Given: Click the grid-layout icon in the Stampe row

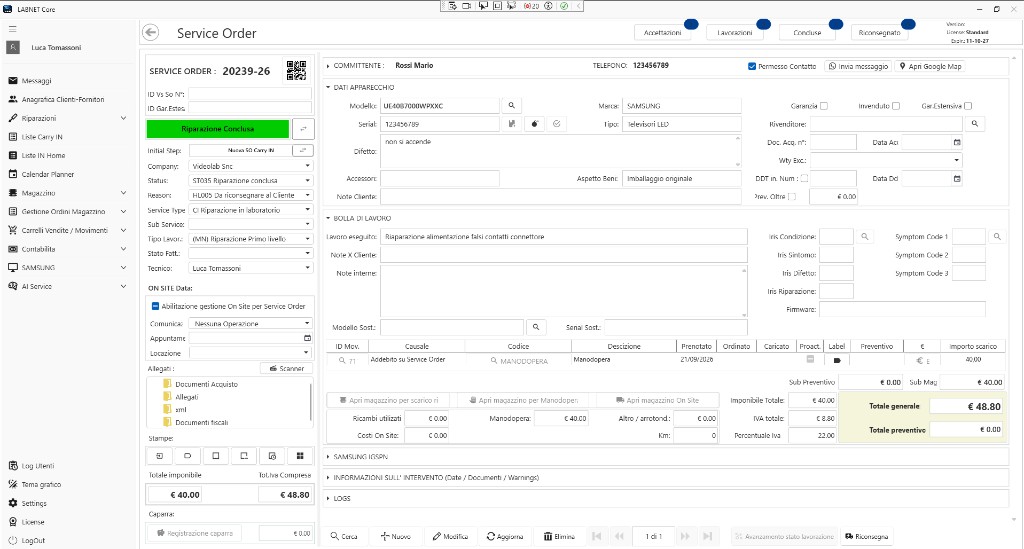Looking at the screenshot, I should click(x=300, y=456).
